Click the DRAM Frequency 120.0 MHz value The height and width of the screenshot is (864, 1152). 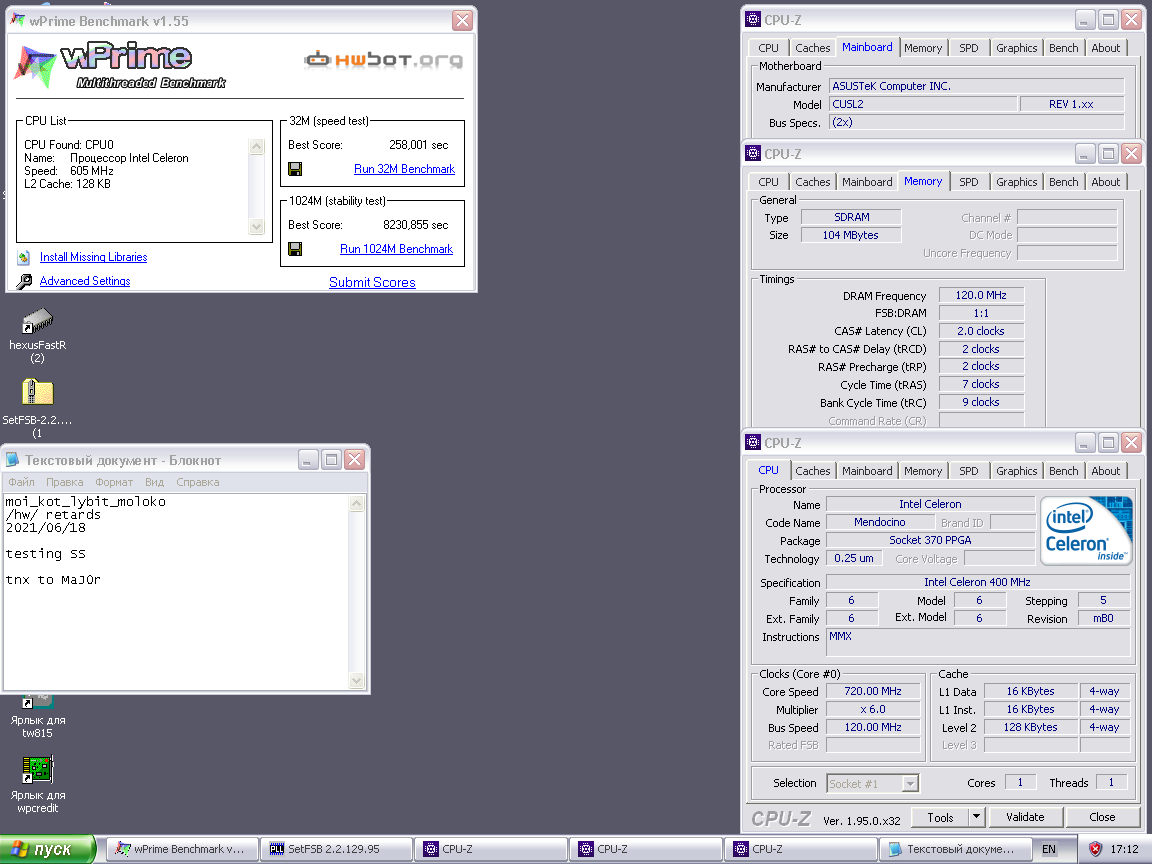point(981,295)
